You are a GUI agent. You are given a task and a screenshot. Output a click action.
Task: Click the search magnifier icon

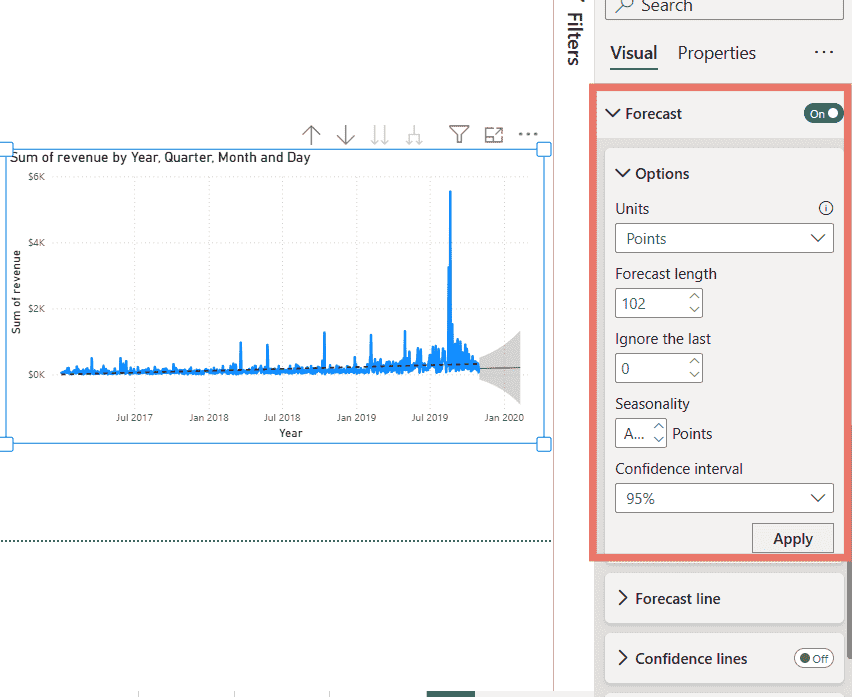(x=623, y=5)
